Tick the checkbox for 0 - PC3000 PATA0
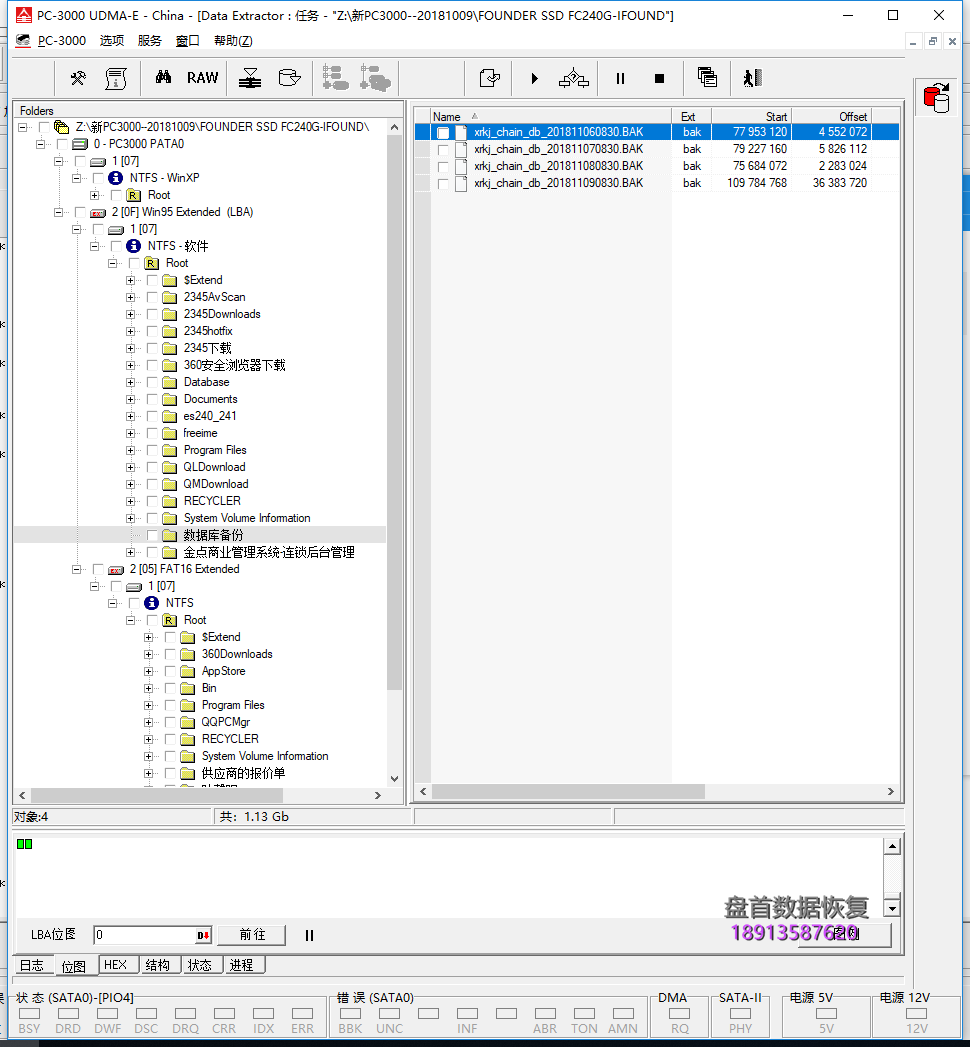 (62, 144)
